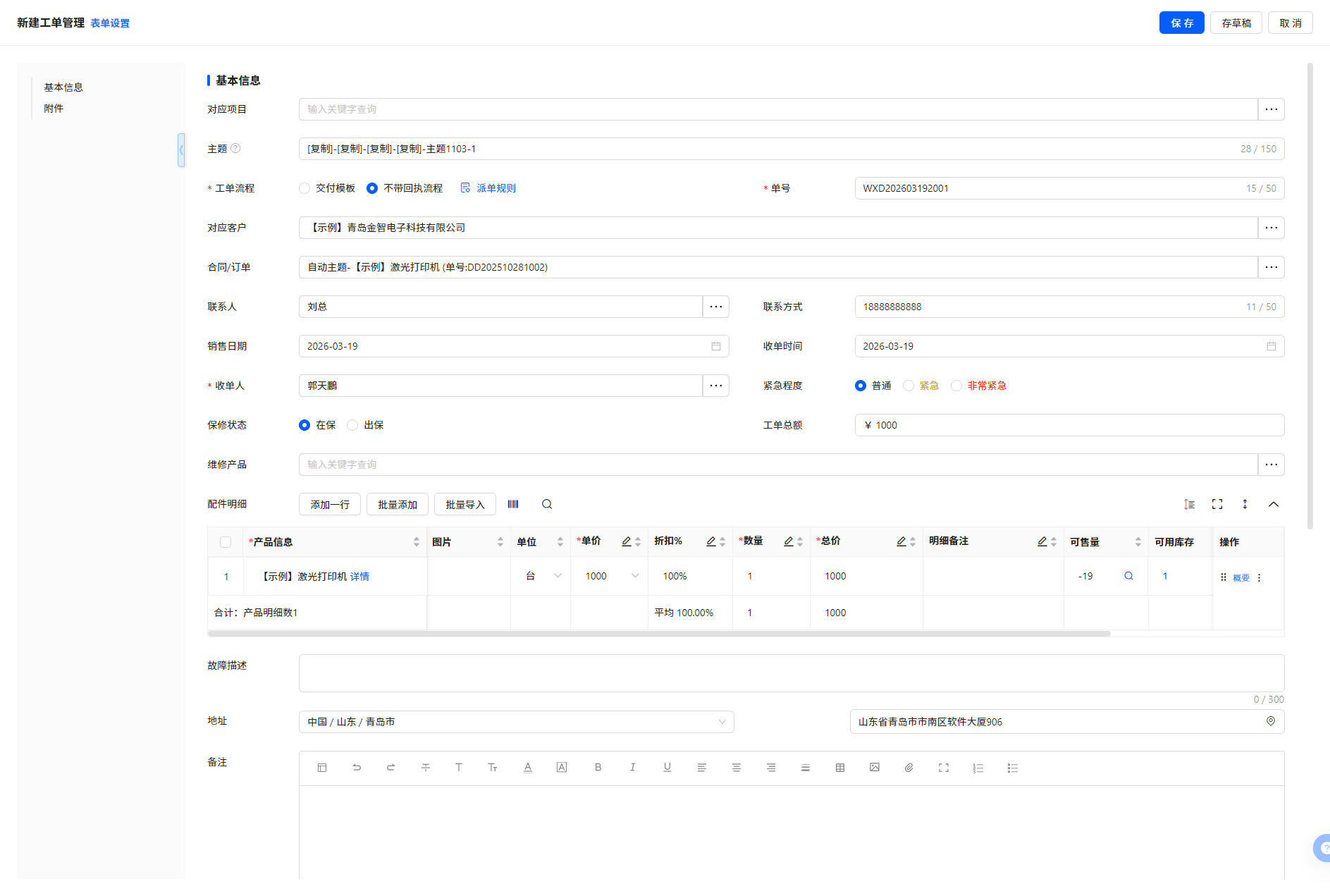Click the magnifier icon in 可售量 cell

(x=1128, y=576)
